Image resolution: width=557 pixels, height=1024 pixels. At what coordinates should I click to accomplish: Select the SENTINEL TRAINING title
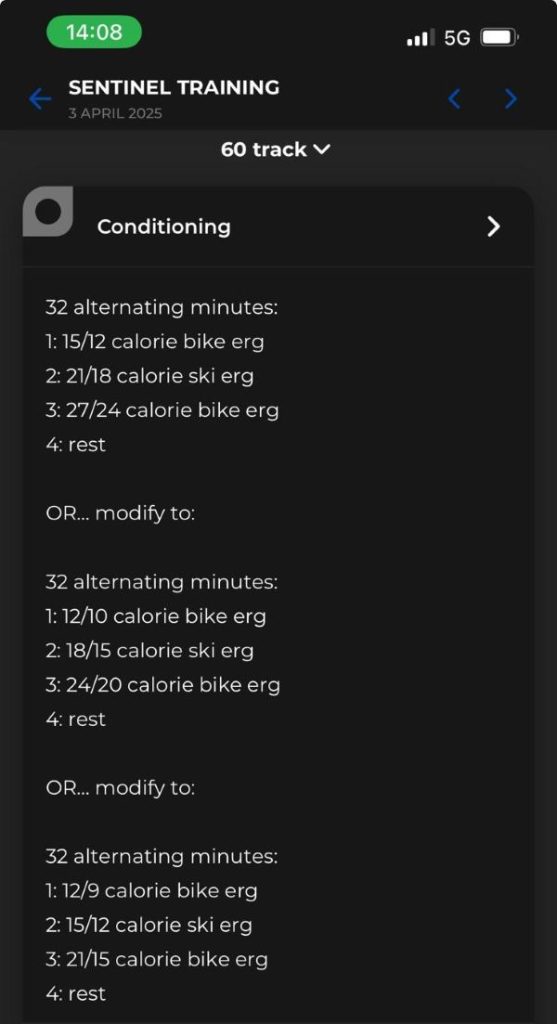point(174,88)
